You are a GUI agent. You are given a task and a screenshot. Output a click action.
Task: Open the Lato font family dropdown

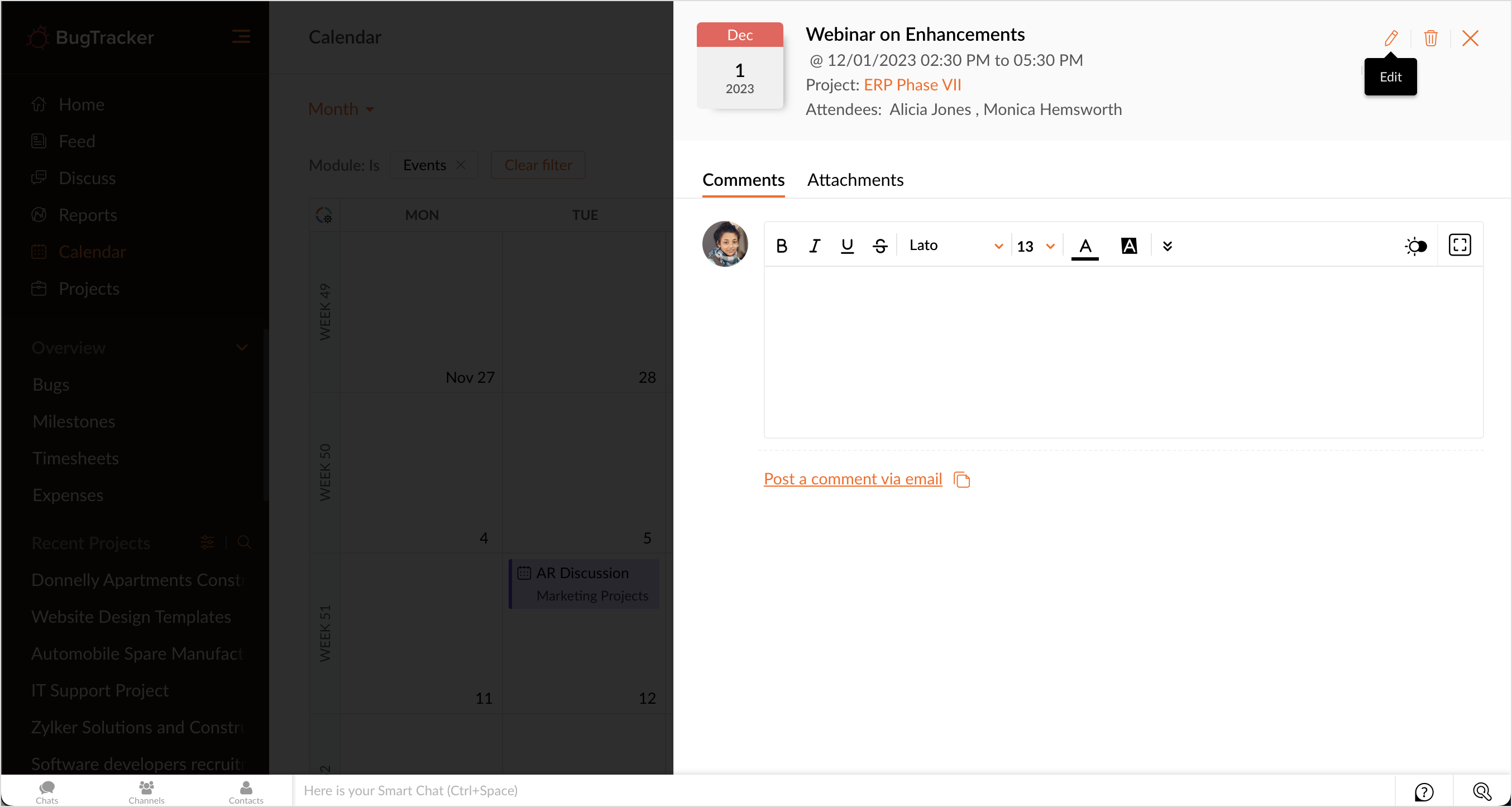point(955,246)
